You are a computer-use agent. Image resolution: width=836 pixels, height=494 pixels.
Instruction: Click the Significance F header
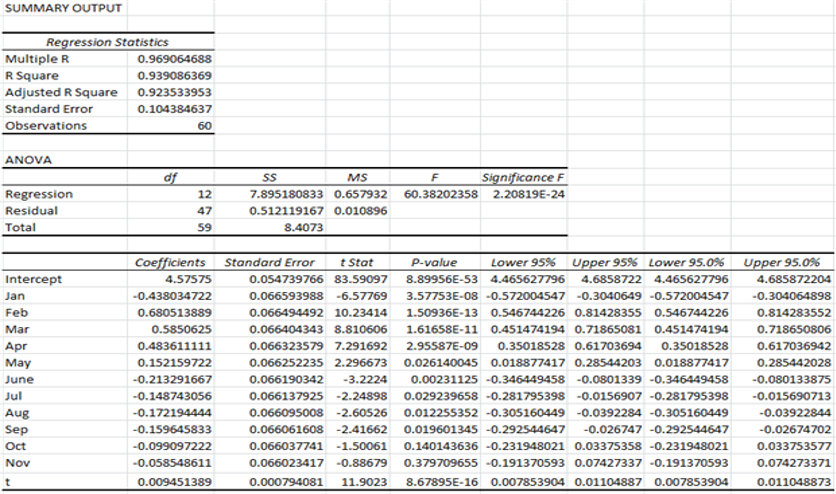pos(523,177)
